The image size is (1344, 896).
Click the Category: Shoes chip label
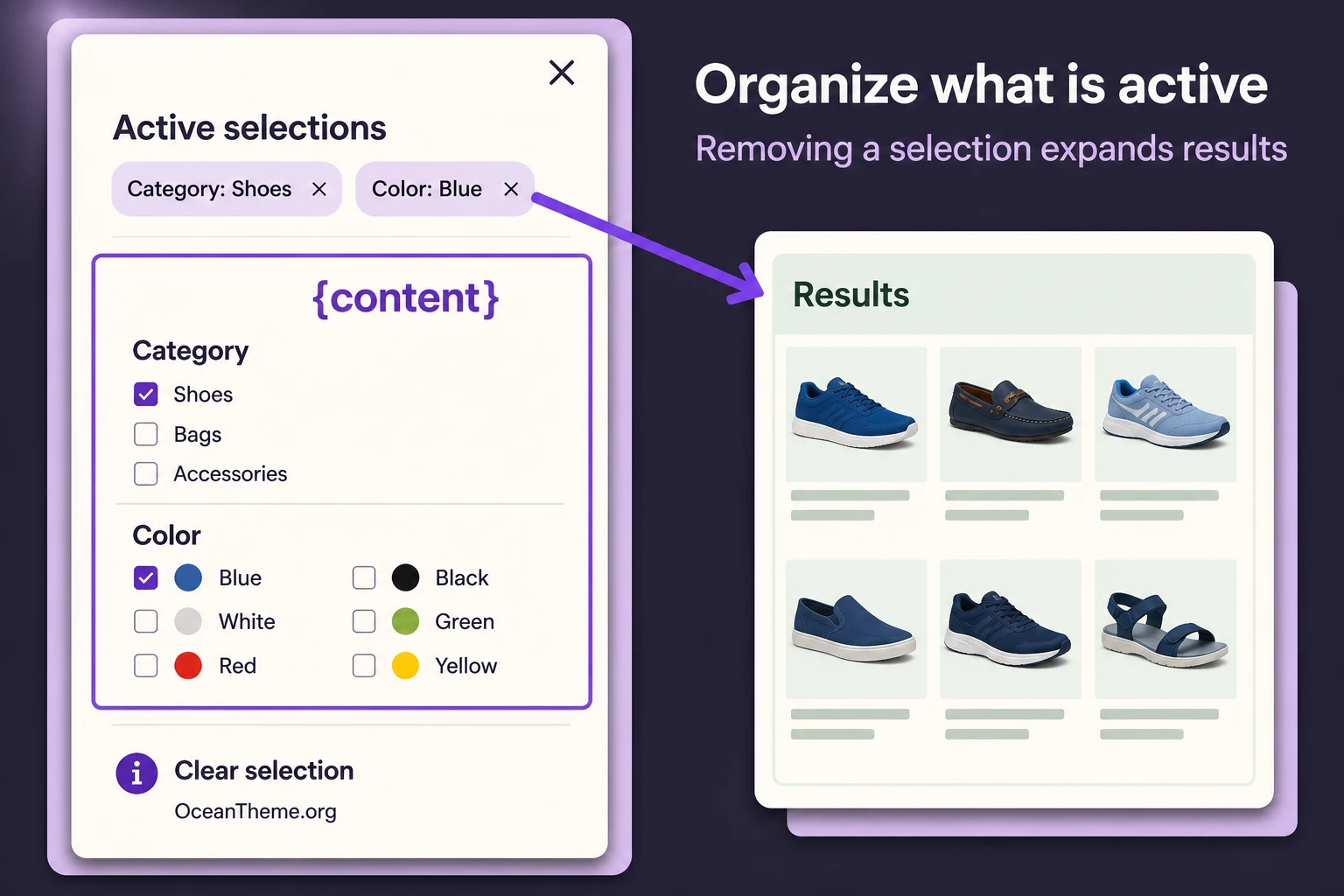[209, 189]
